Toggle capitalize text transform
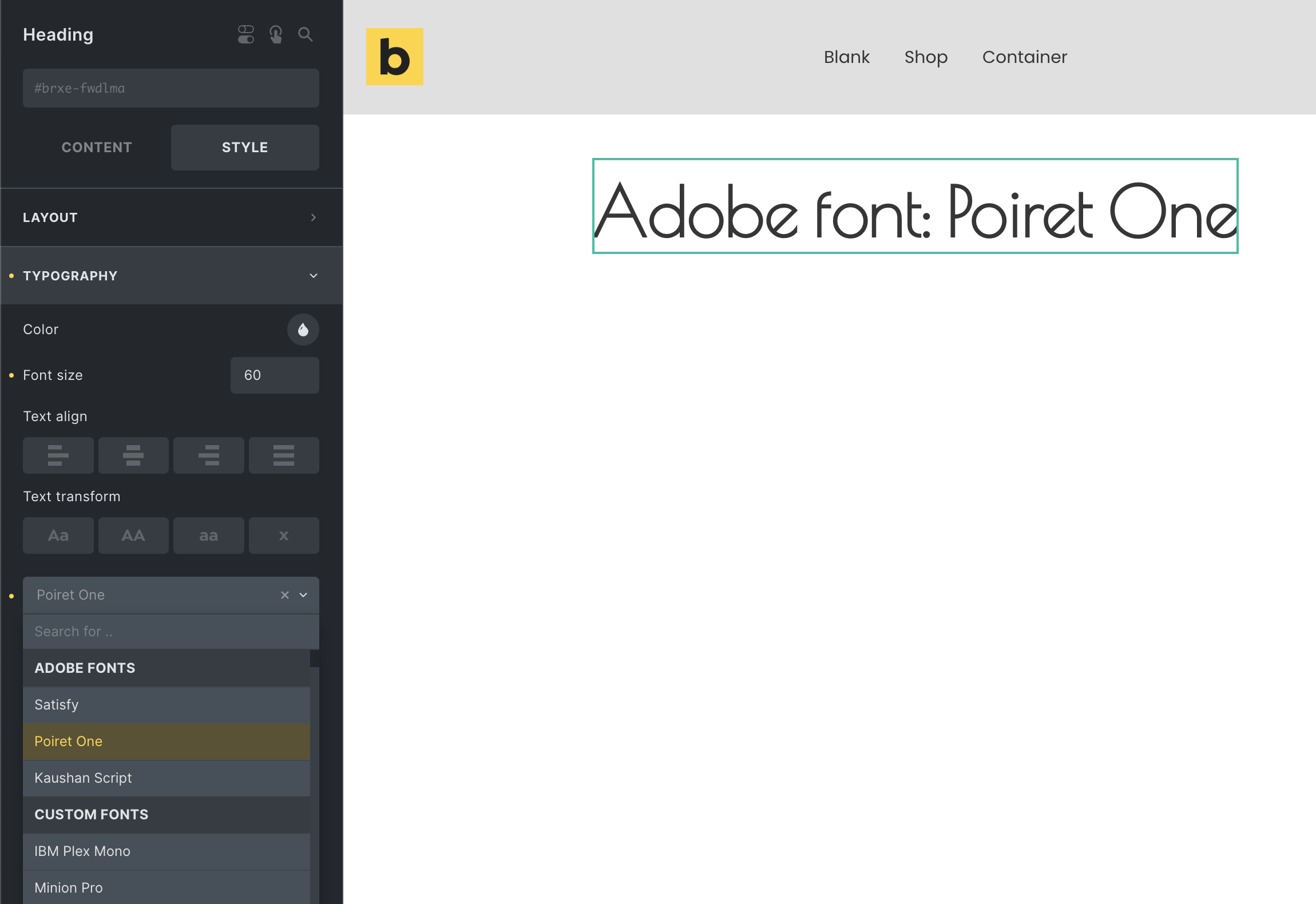The width and height of the screenshot is (1316, 904). pos(58,536)
